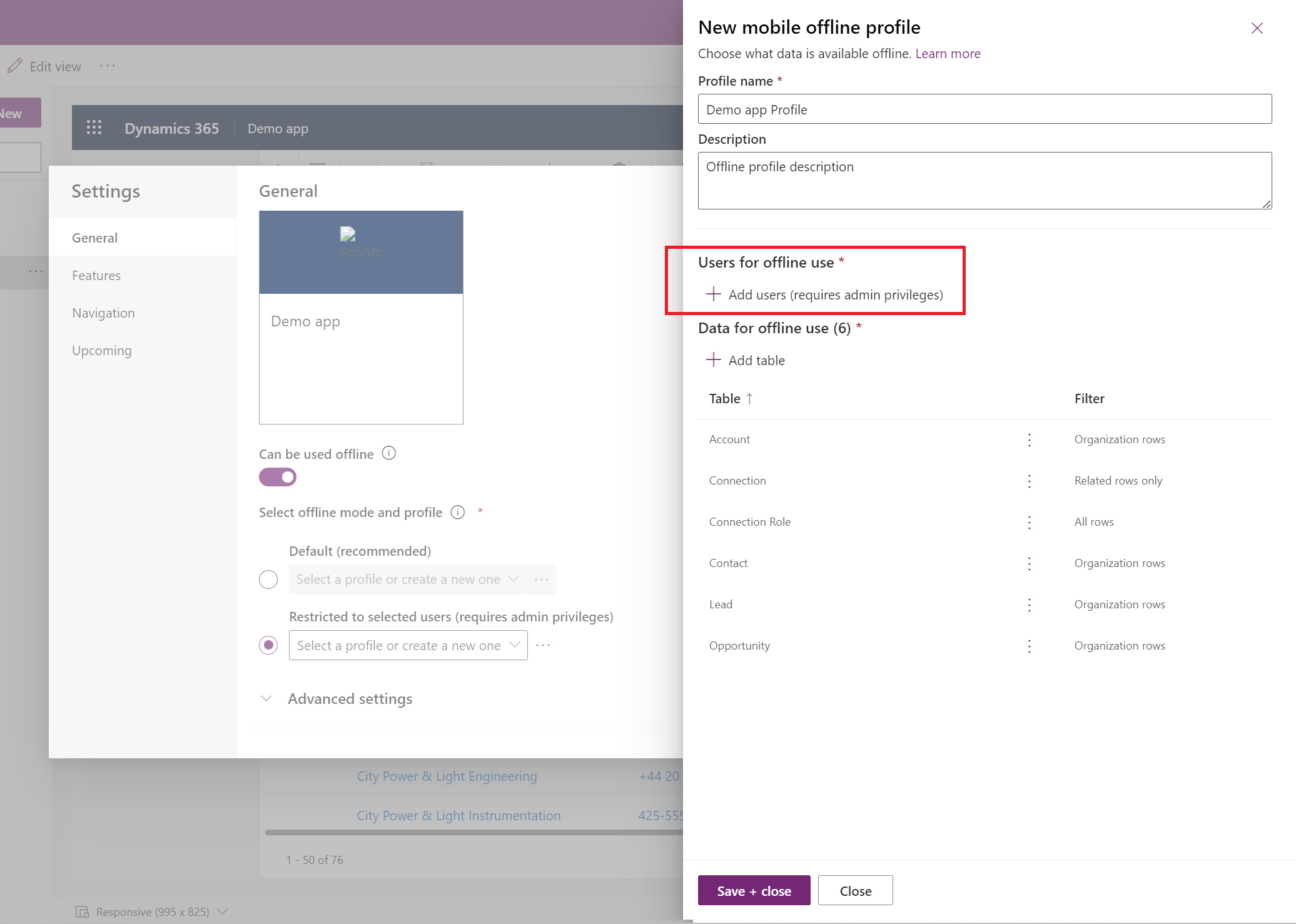The image size is (1296, 924).
Task: Click the Add table plus icon
Action: pyautogui.click(x=714, y=360)
